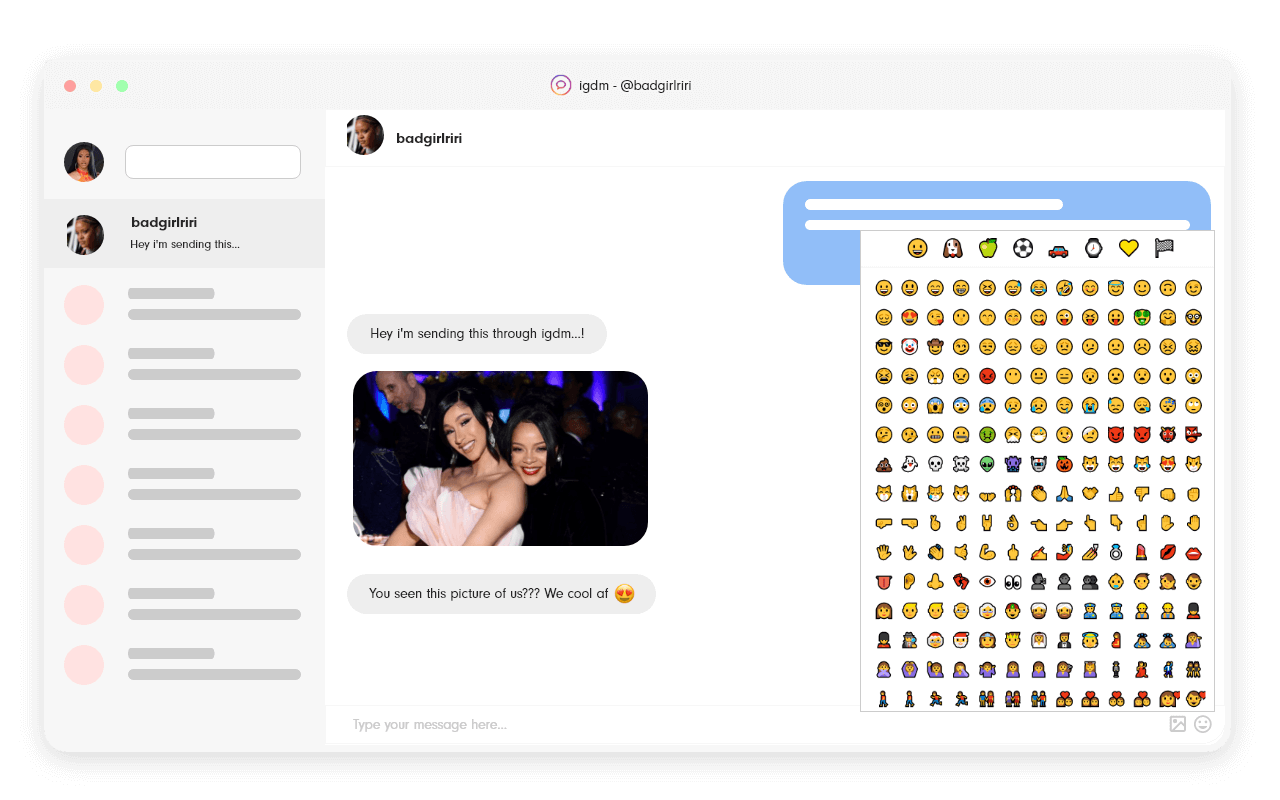Screen dimensions: 1280x800
Task: Insert the ghost emoji
Action: [x=910, y=464]
